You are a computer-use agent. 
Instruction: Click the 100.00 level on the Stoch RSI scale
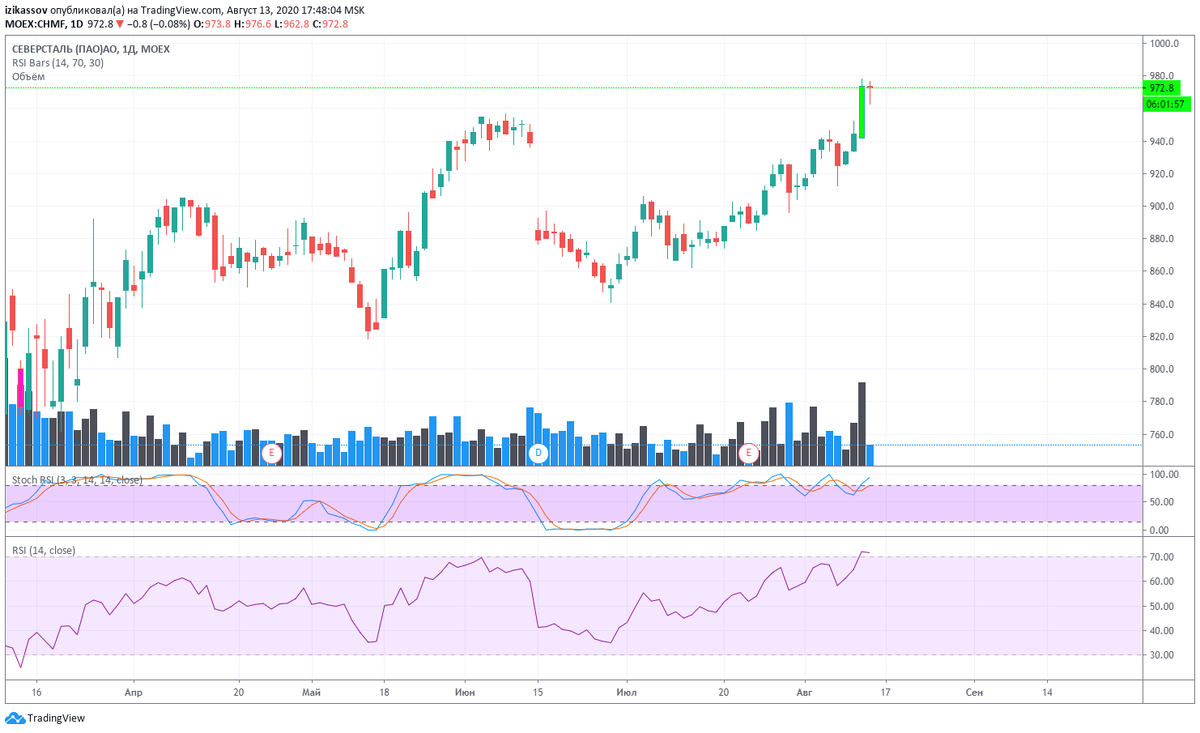pyautogui.click(x=1165, y=474)
